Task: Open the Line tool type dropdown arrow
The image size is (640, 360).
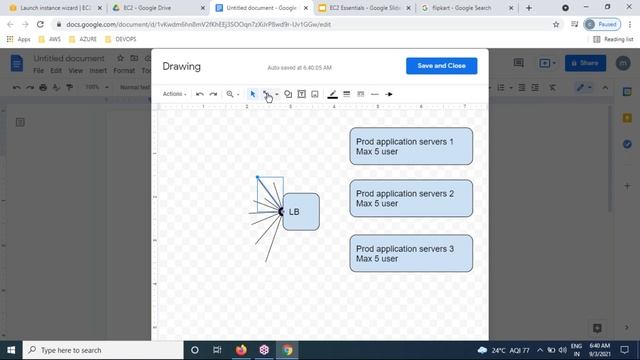Action: (x=277, y=94)
